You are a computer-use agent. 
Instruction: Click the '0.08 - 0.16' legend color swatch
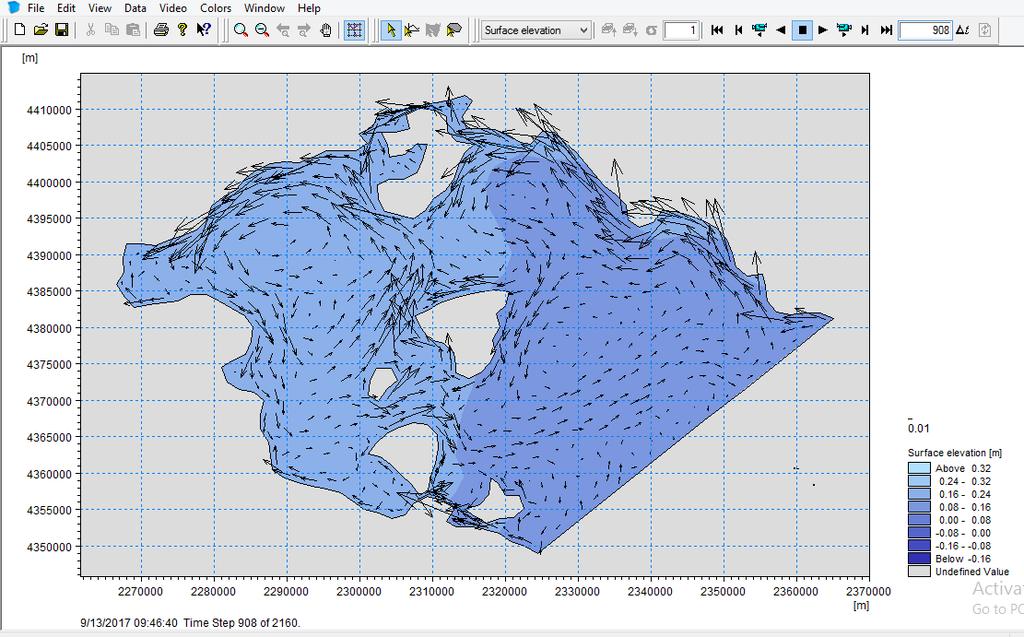[919, 507]
